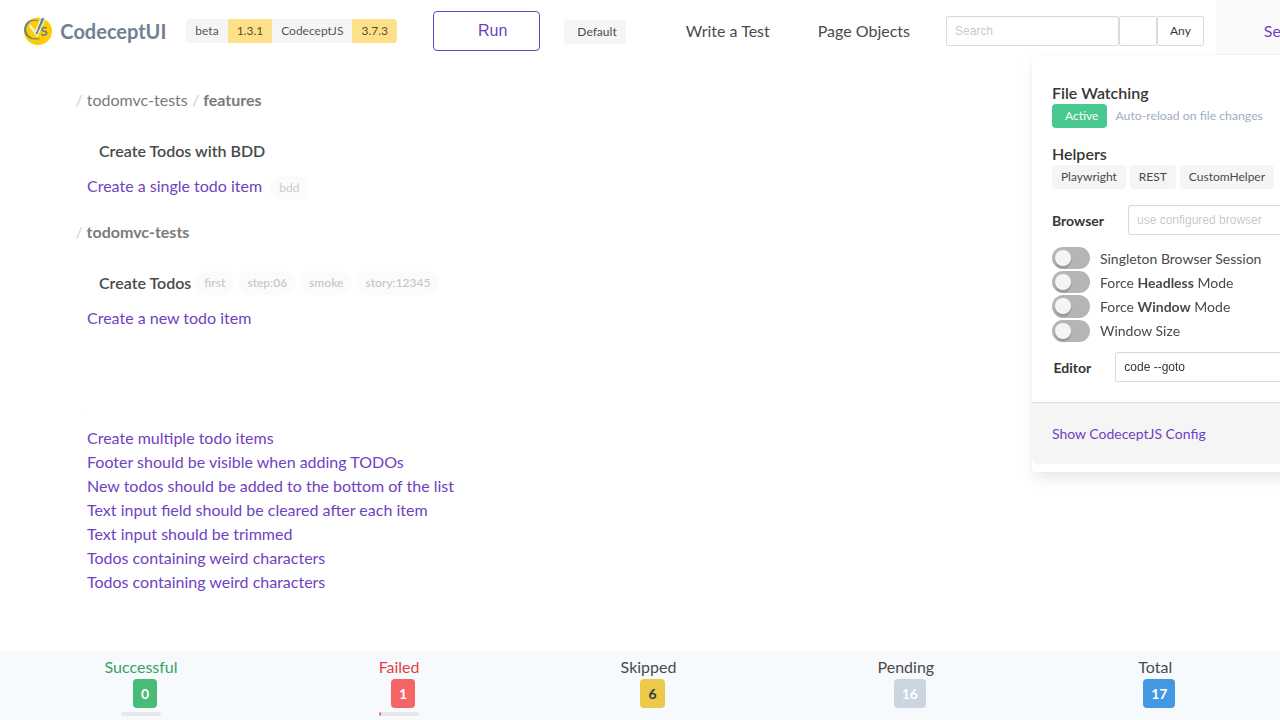Click the Failed count badge 1
Screen dimensions: 1280x720
[402, 694]
